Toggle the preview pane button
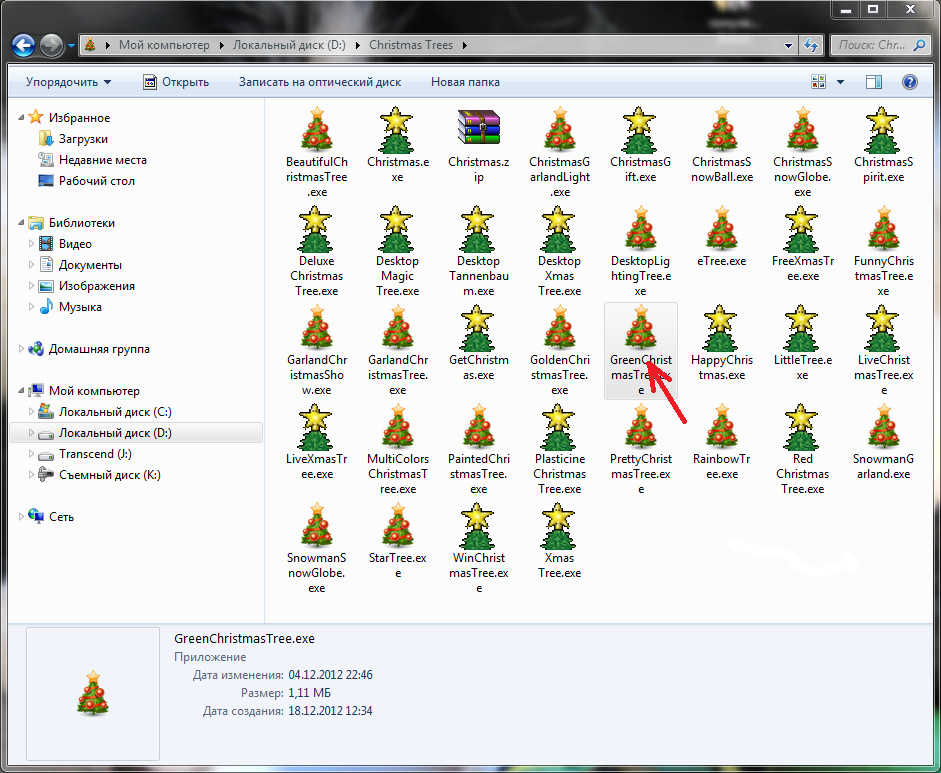Viewport: 941px width, 773px height. click(x=874, y=82)
